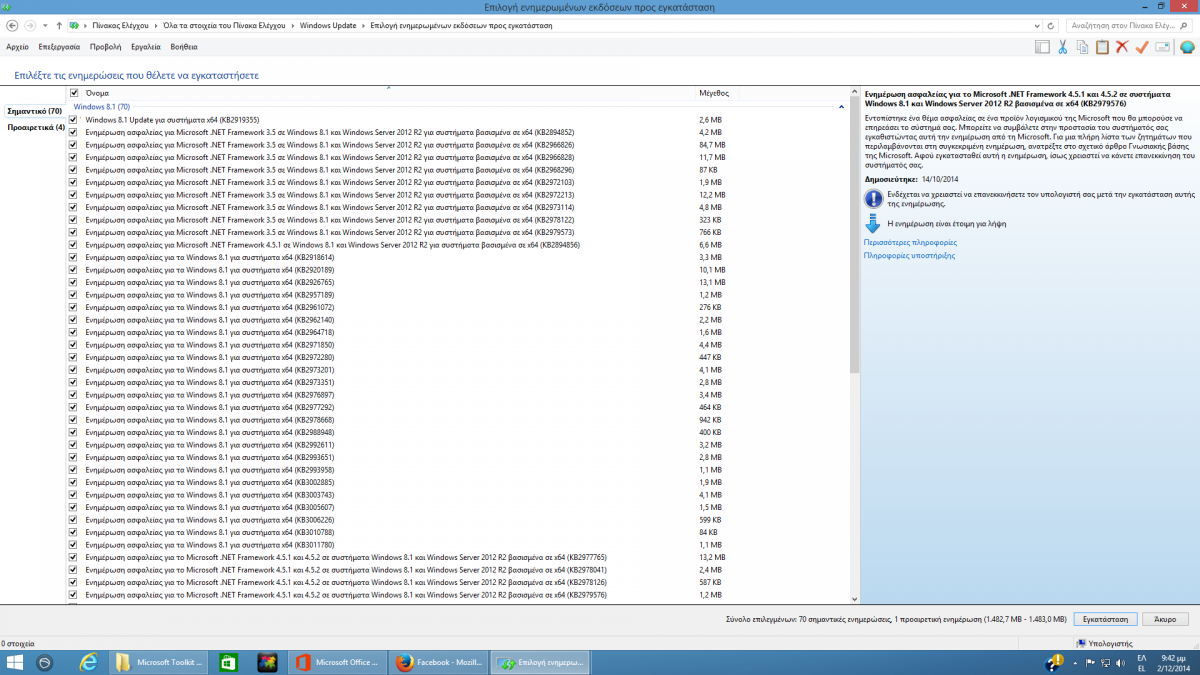The image size is (1200, 675).
Task: Click the Άκυρο button
Action: [1164, 619]
